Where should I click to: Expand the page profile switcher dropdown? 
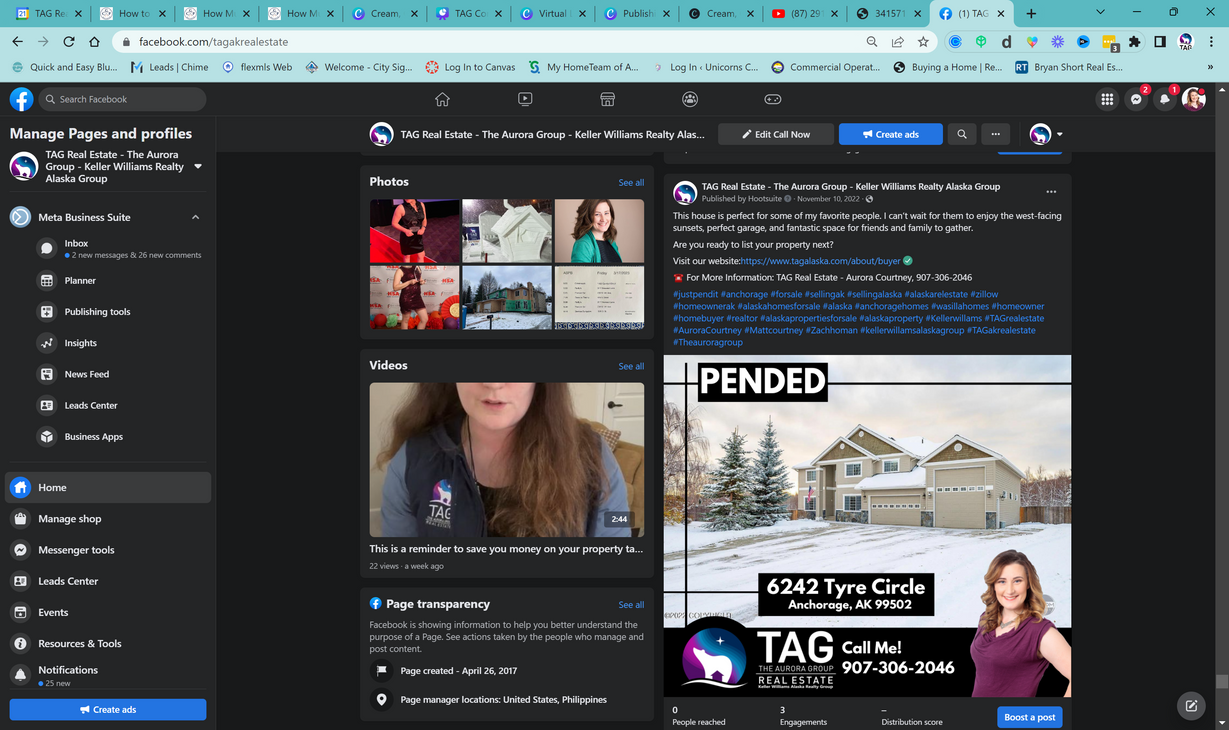(198, 167)
